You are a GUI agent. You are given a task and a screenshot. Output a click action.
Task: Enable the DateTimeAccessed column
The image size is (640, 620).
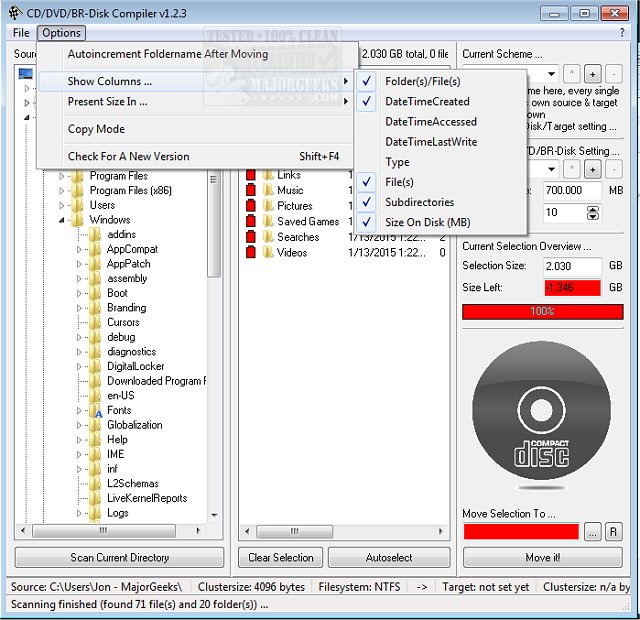[441, 122]
